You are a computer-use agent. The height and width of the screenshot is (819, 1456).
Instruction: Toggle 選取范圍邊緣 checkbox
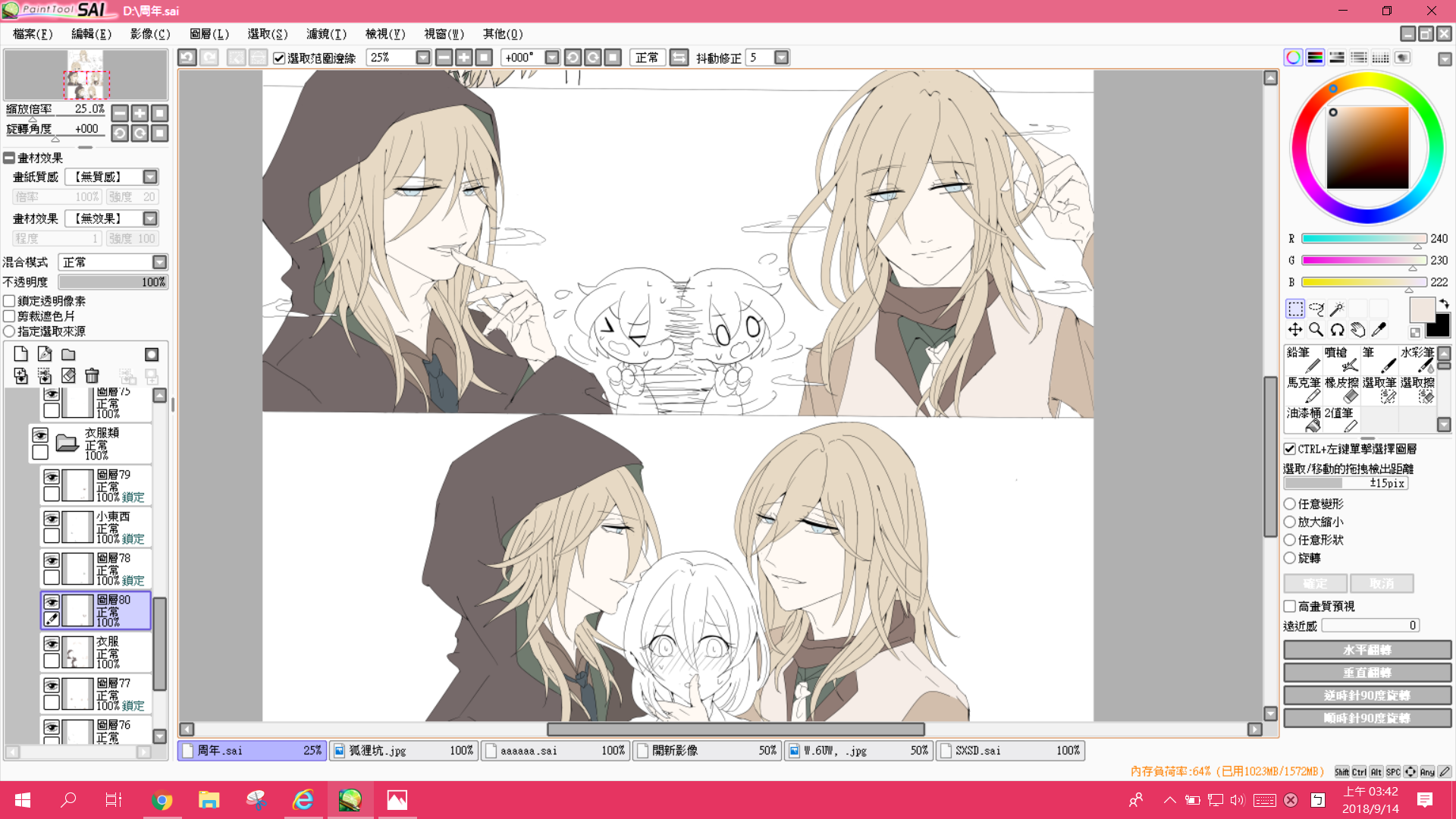point(279,58)
